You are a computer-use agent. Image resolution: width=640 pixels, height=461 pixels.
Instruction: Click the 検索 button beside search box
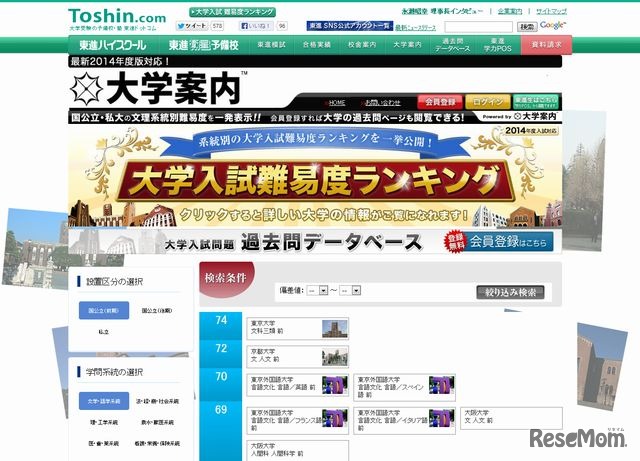tap(527, 27)
